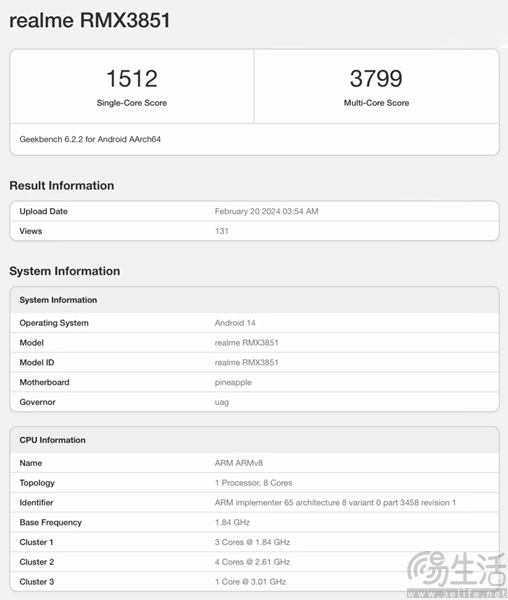The height and width of the screenshot is (600, 508).
Task: Click the Base Frequency label
Action: coord(50,523)
